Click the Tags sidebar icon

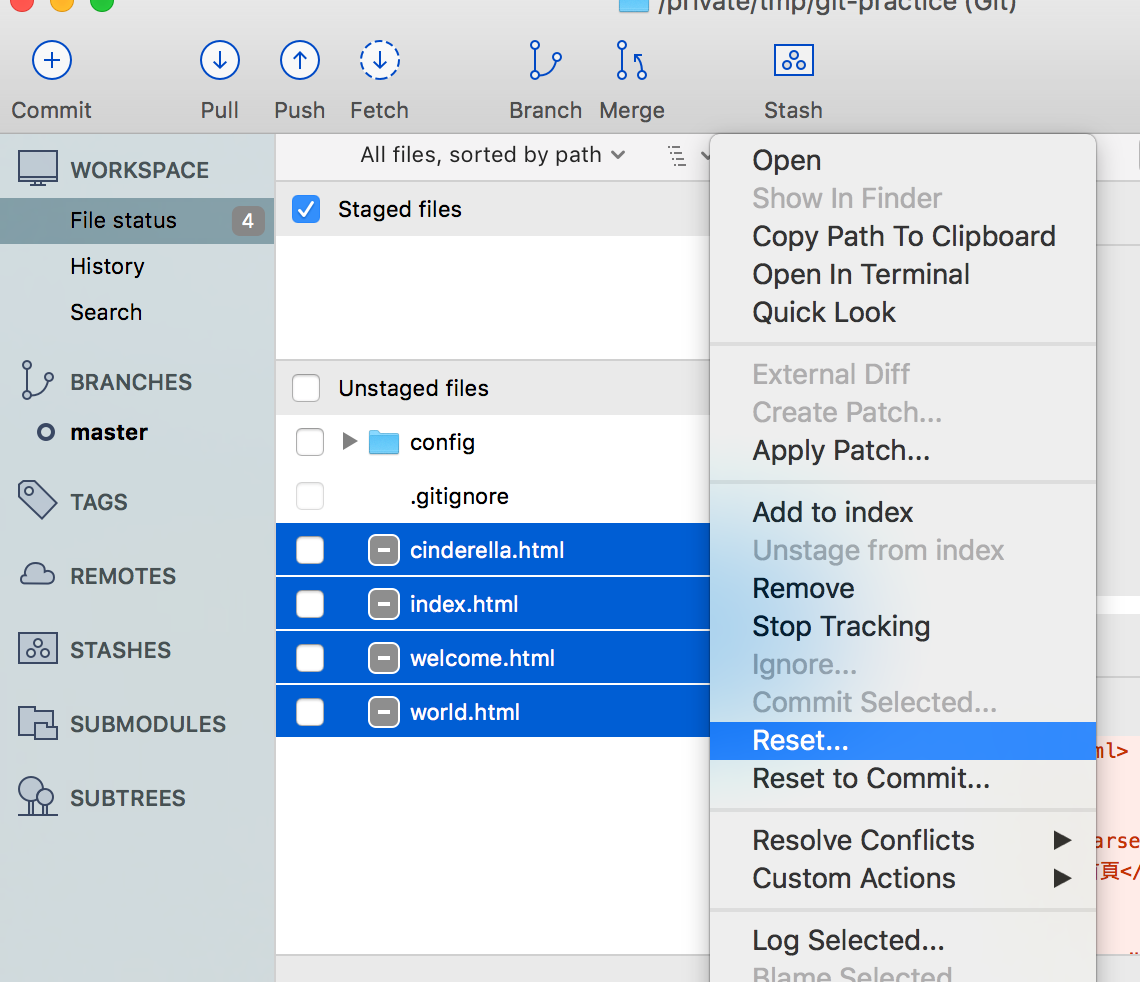[38, 501]
